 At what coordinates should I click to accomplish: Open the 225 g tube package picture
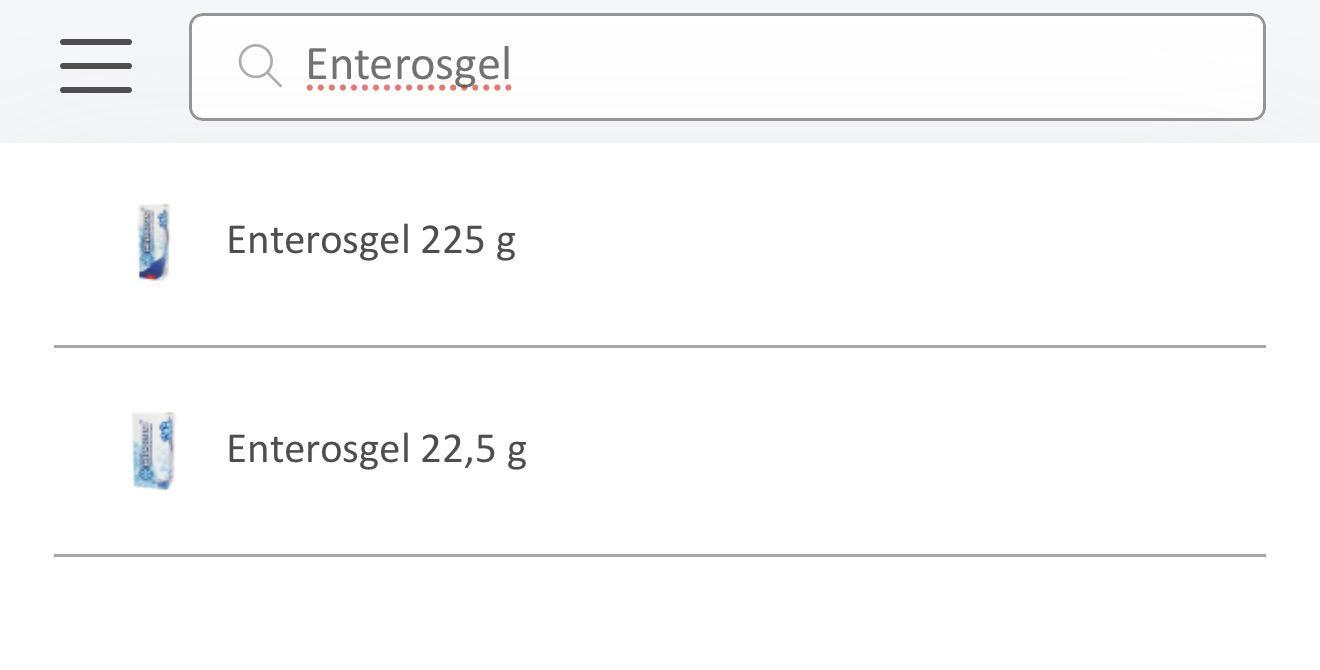pos(153,242)
